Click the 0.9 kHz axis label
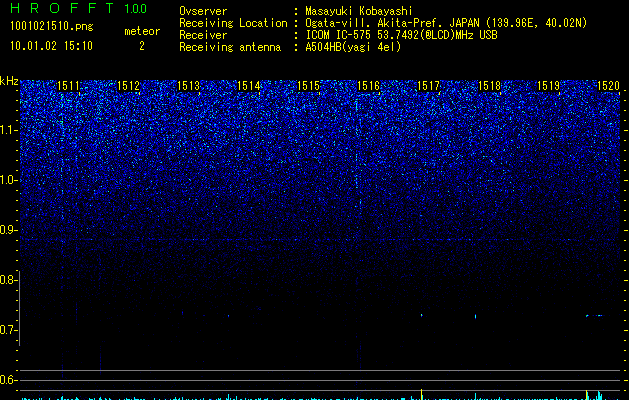Image resolution: width=629 pixels, height=400 pixels. tap(9, 230)
